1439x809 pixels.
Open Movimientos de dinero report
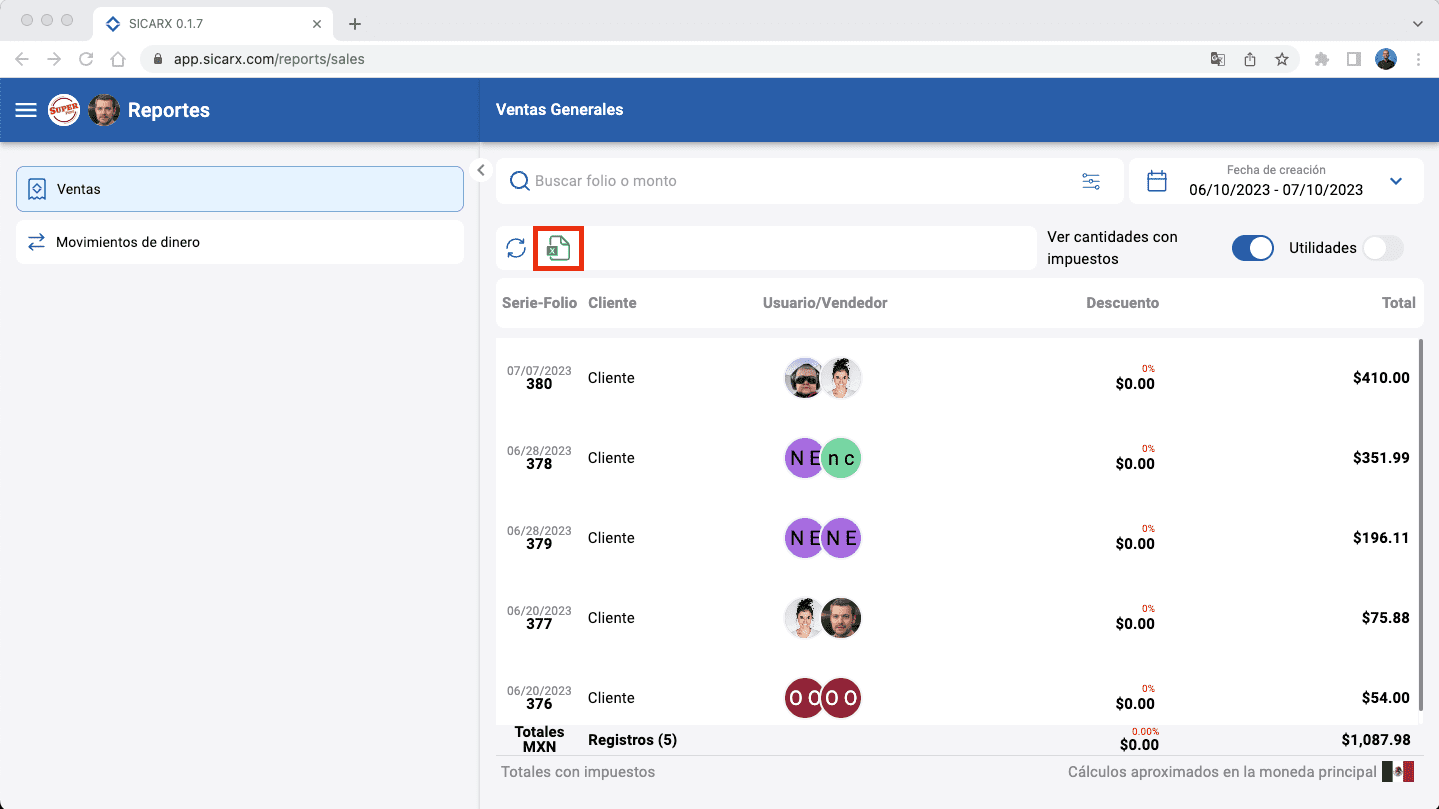[x=240, y=242]
